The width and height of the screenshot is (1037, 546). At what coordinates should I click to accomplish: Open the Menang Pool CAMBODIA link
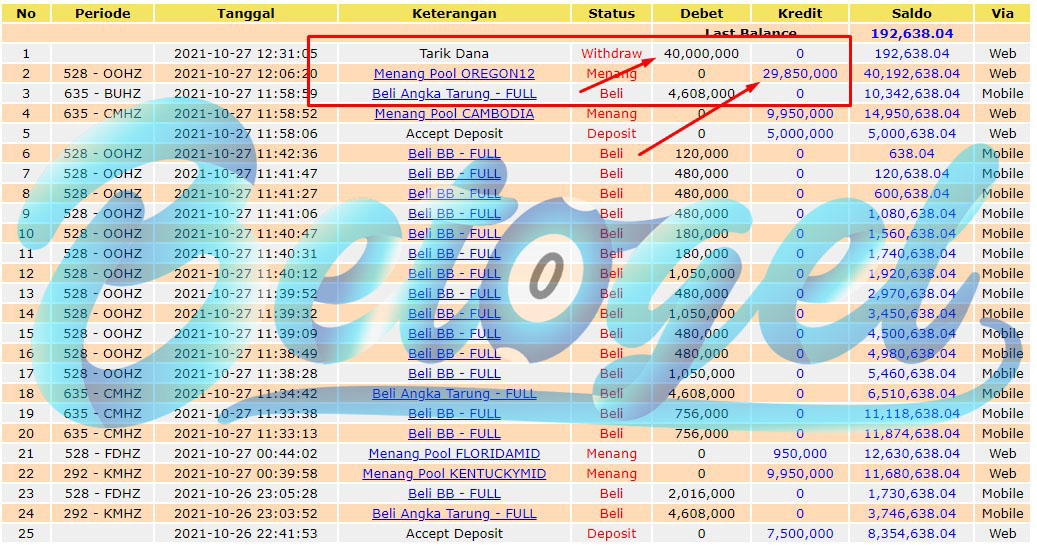click(454, 114)
